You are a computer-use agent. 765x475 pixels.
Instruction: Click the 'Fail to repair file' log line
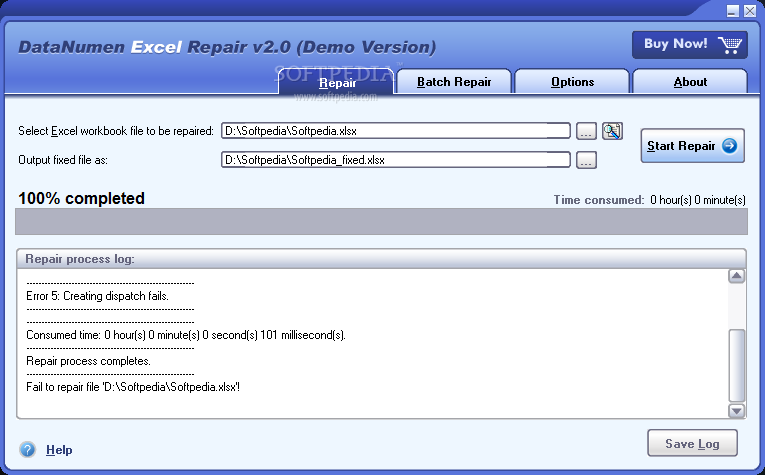click(x=133, y=387)
